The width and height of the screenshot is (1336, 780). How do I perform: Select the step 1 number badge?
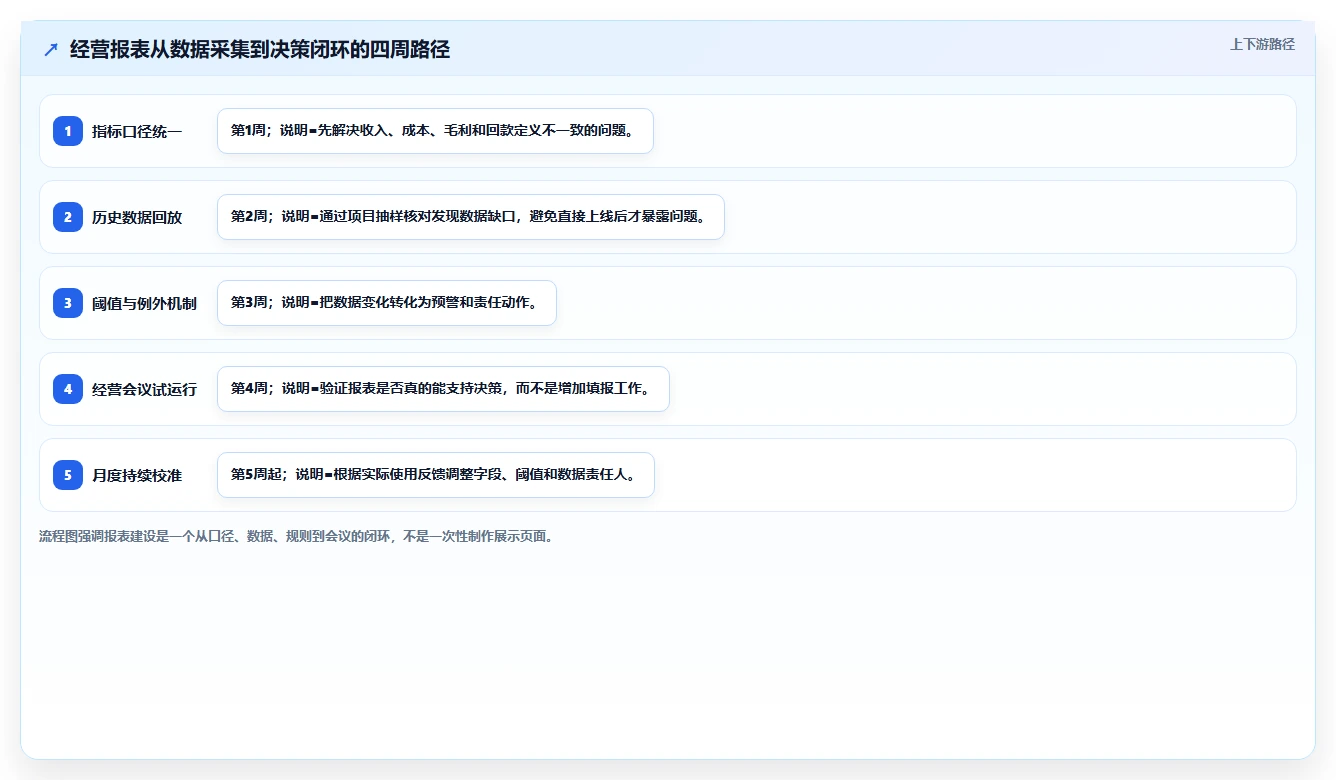tap(68, 131)
